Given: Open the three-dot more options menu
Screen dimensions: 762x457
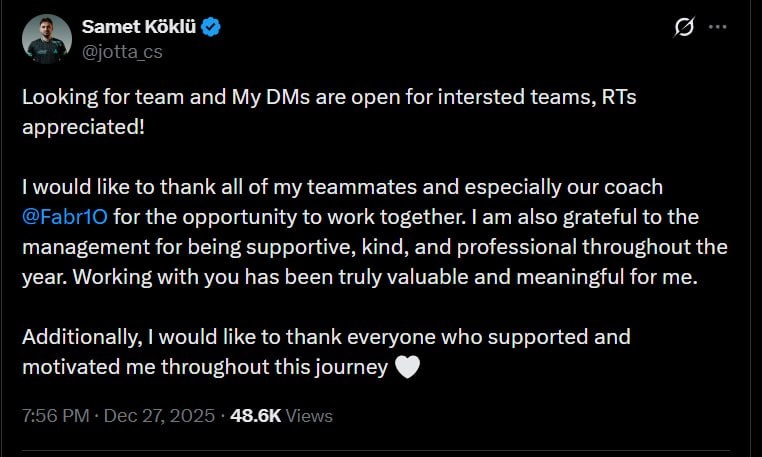Looking at the screenshot, I should (x=718, y=27).
